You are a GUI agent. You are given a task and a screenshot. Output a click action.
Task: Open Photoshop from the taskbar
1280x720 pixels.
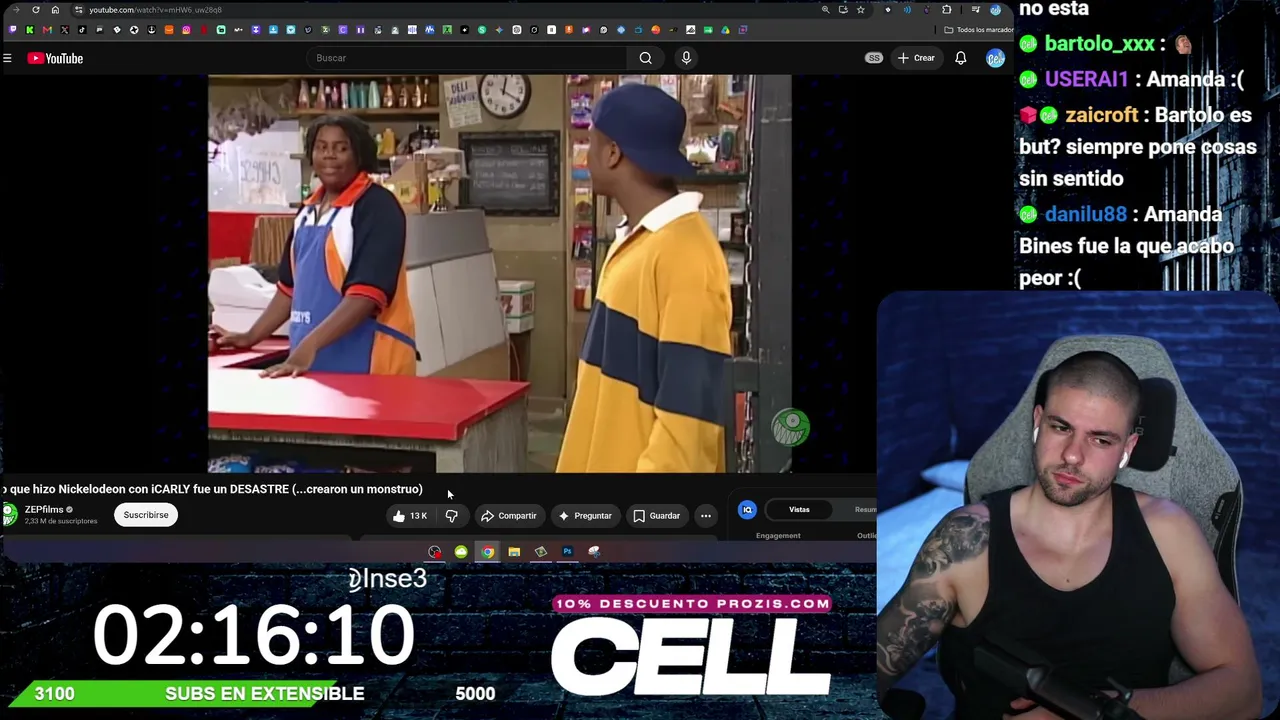click(x=567, y=552)
